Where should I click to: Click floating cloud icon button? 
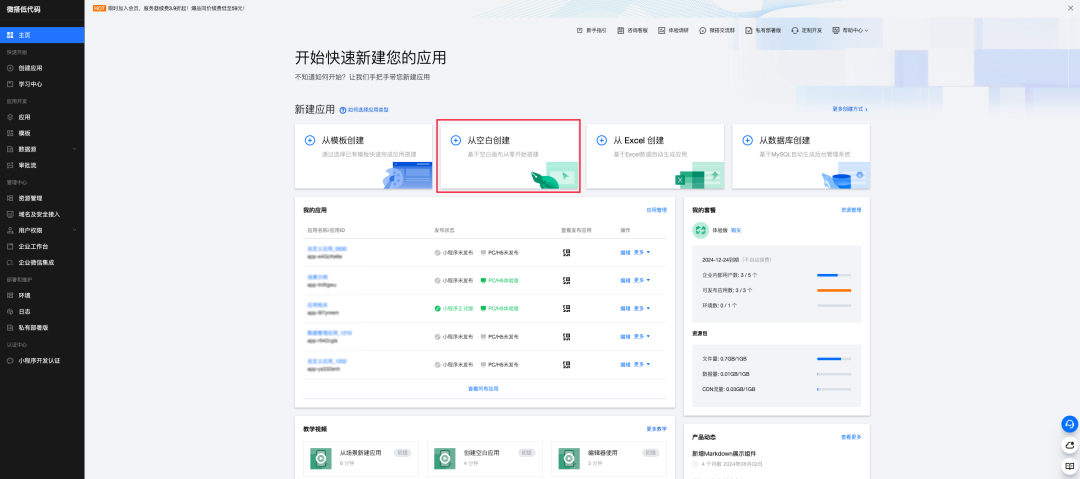(x=1069, y=445)
